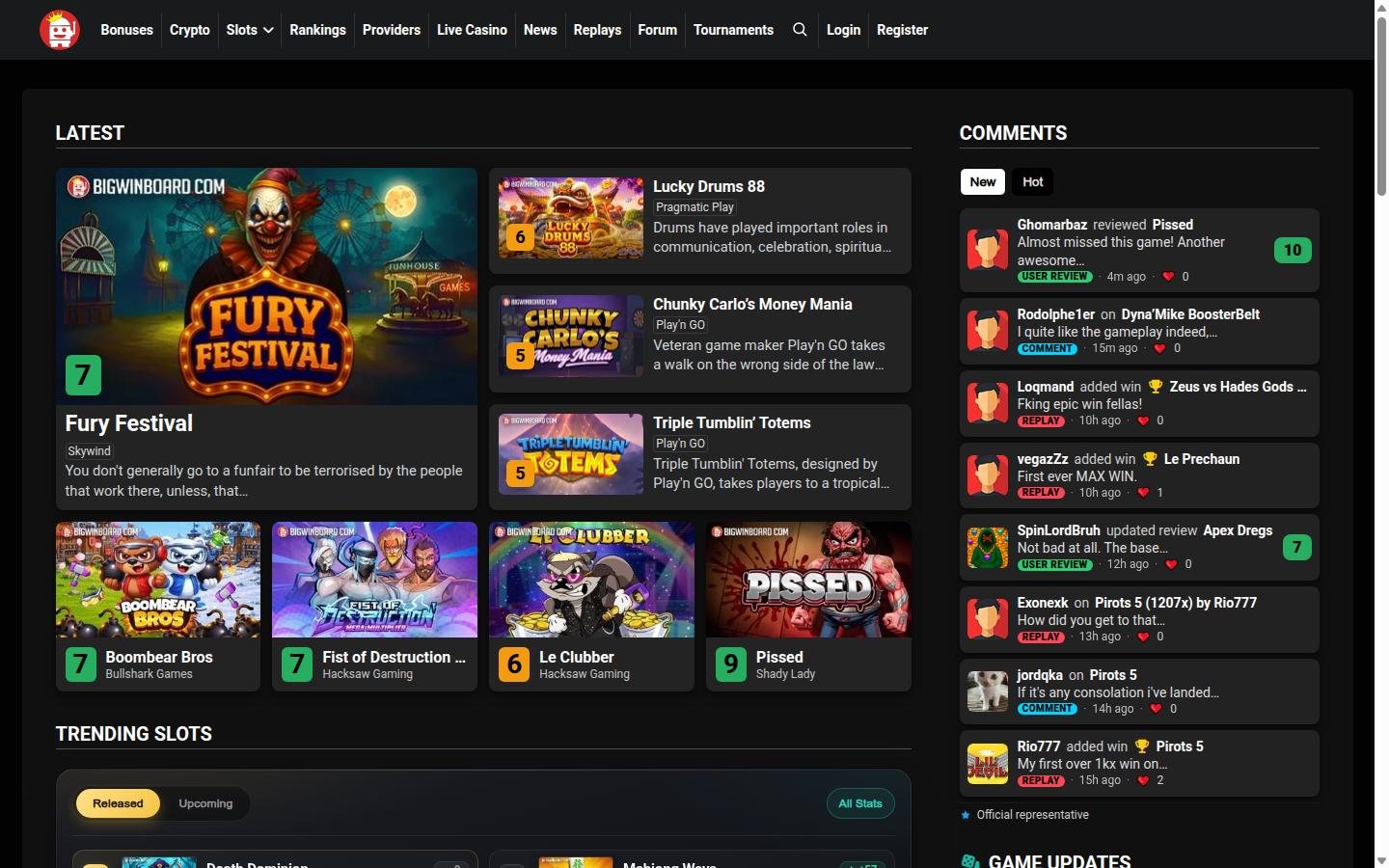Screen dimensions: 1389x868
Task: Open the Pissed slot thumbnail
Action: click(808, 580)
